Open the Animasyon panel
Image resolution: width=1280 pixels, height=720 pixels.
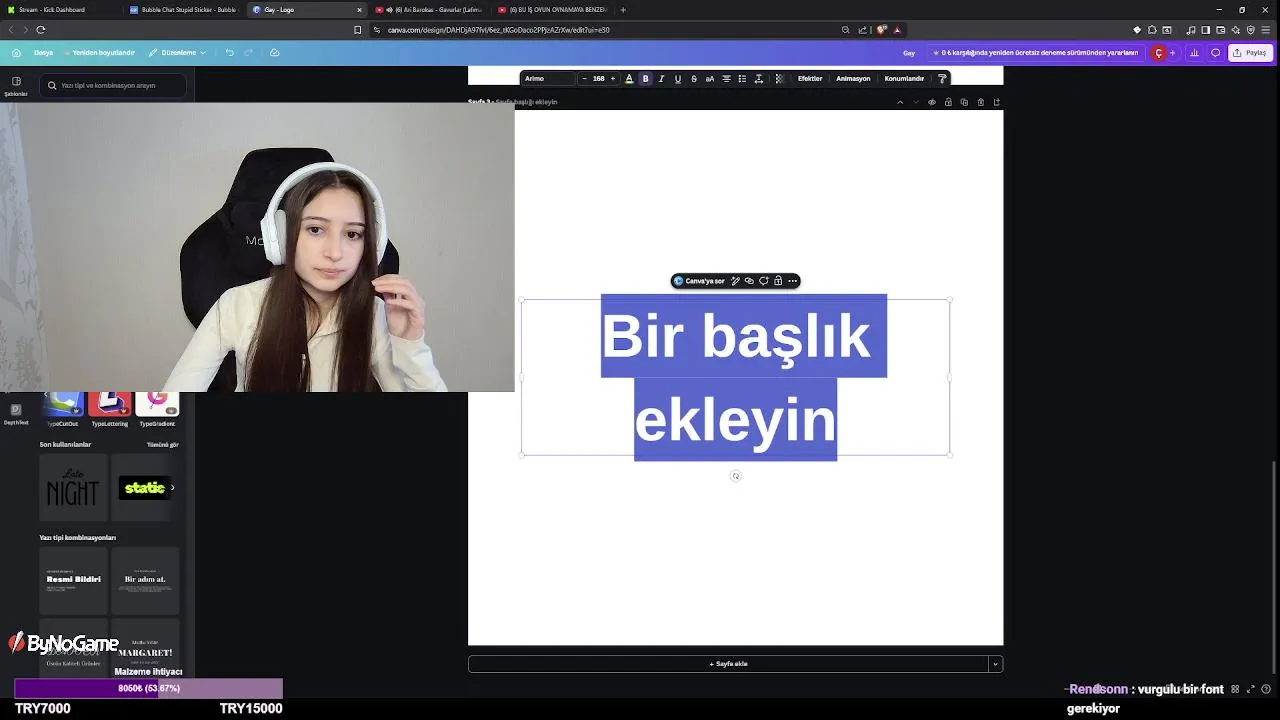[x=853, y=79]
